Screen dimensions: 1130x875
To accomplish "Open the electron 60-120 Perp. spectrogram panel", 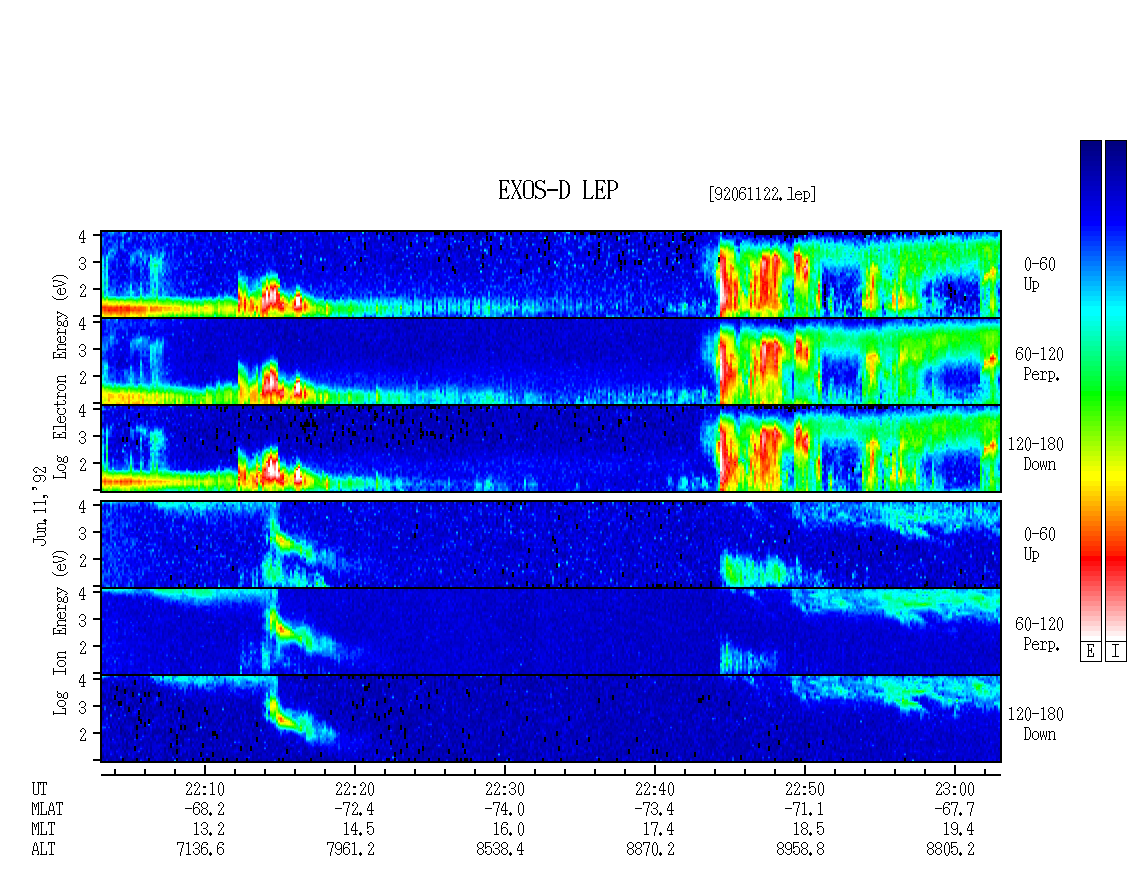I will click(551, 361).
